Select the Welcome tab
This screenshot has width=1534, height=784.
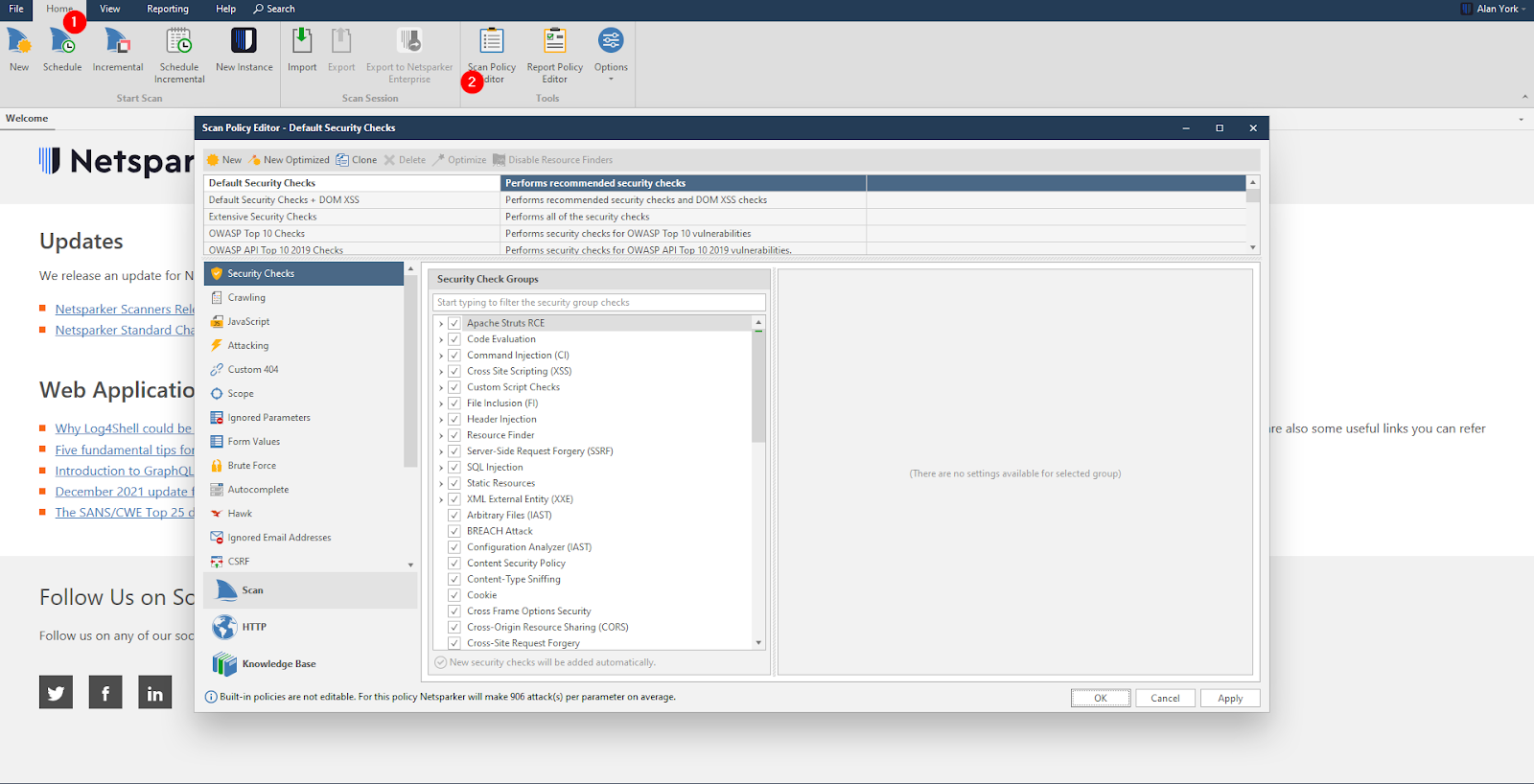27,119
